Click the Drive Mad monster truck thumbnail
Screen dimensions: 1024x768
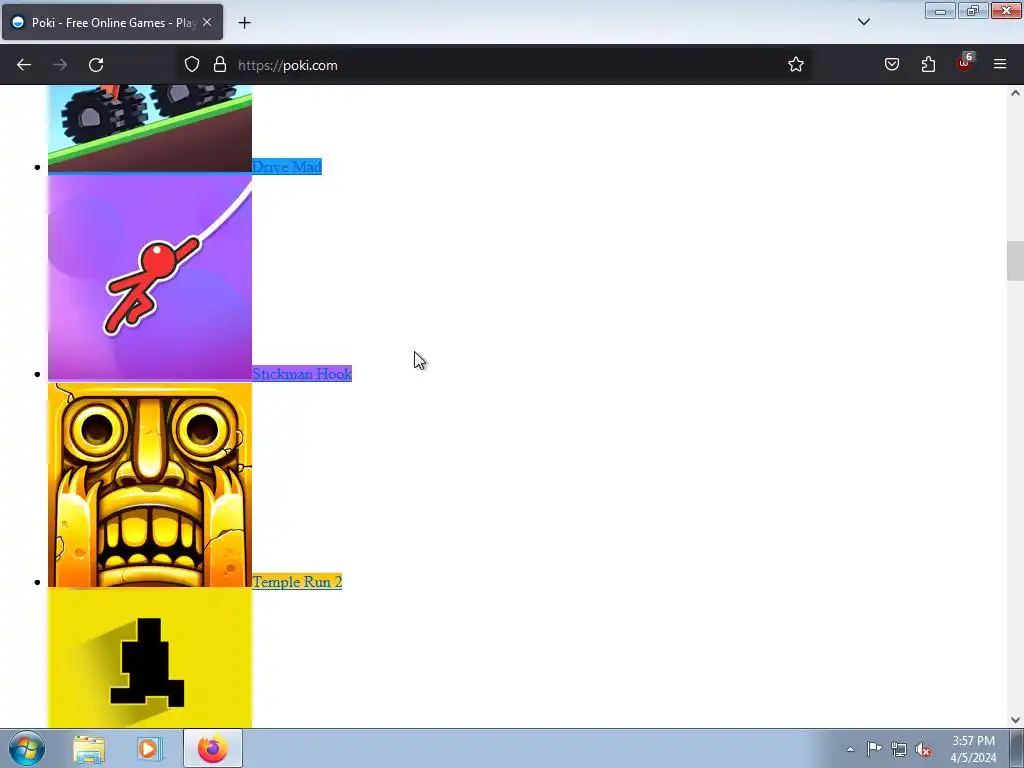pos(150,129)
